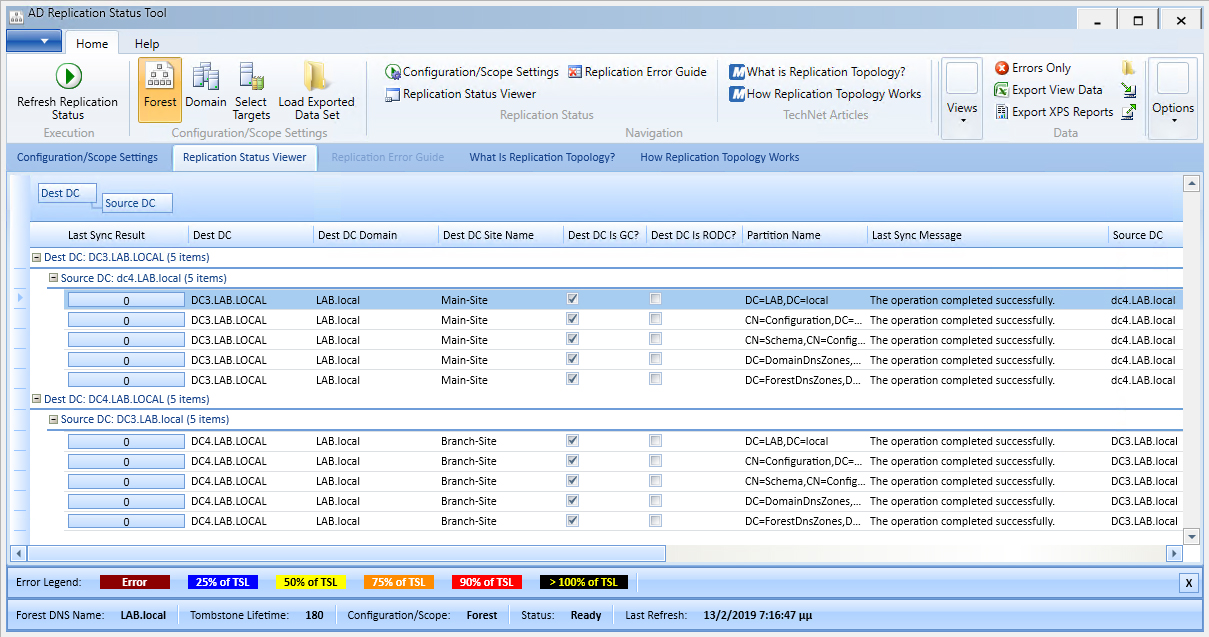Click Export XPS Reports
The width and height of the screenshot is (1209, 637).
click(1054, 112)
